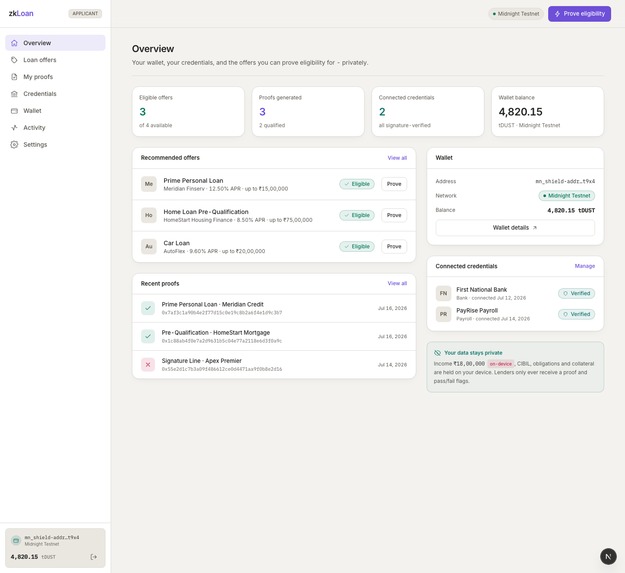625x573 pixels.
Task: Open the Activity page
Action: 55,128
